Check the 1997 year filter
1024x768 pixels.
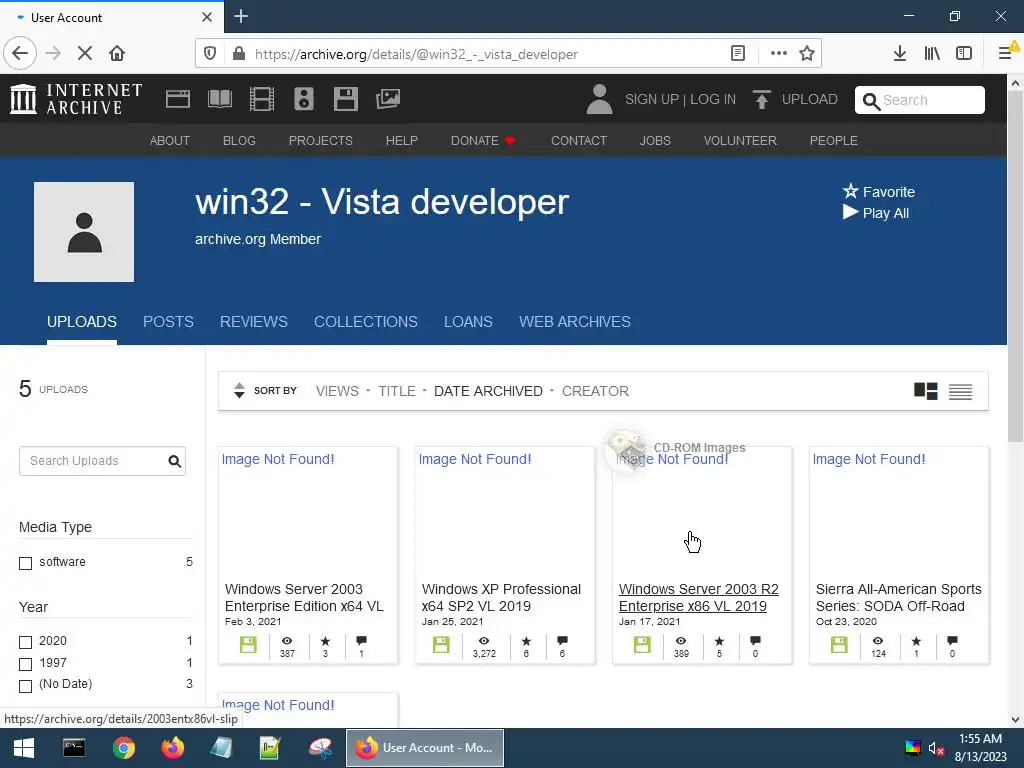click(25, 664)
